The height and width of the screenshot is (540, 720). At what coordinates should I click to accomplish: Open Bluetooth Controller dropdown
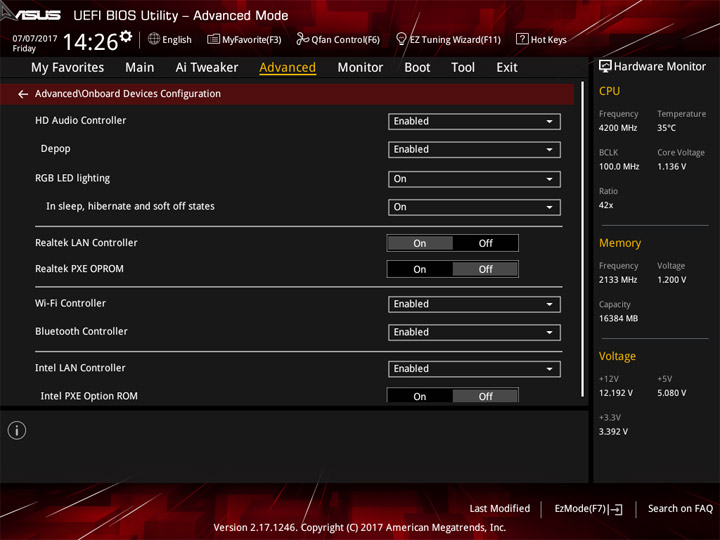(x=474, y=332)
